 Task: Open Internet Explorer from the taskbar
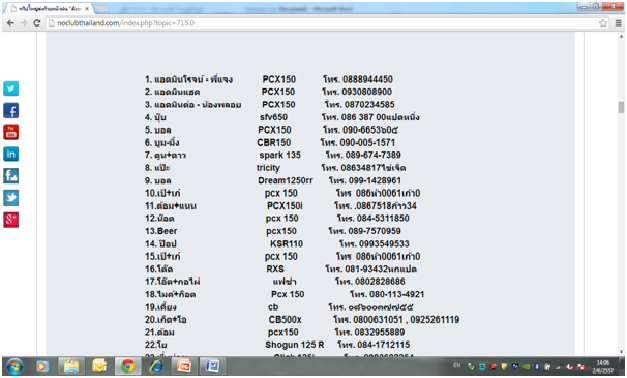156,366
